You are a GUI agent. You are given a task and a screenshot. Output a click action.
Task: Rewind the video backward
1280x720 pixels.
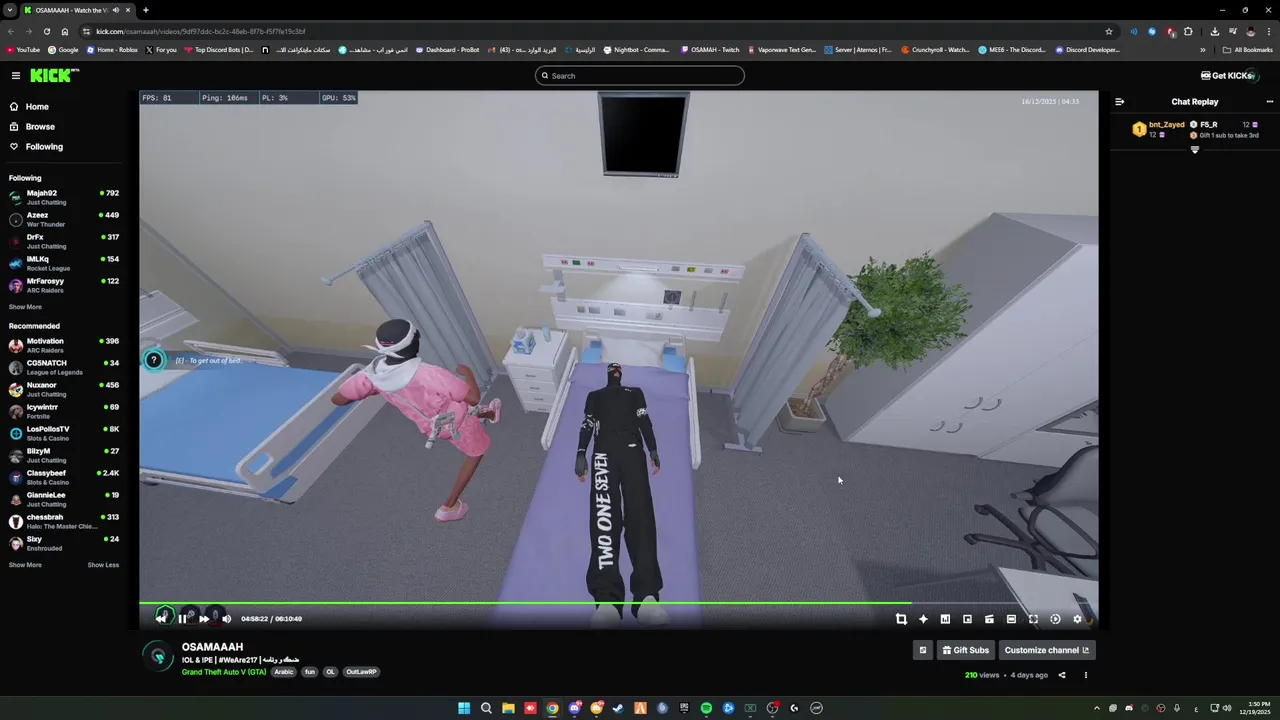161,619
